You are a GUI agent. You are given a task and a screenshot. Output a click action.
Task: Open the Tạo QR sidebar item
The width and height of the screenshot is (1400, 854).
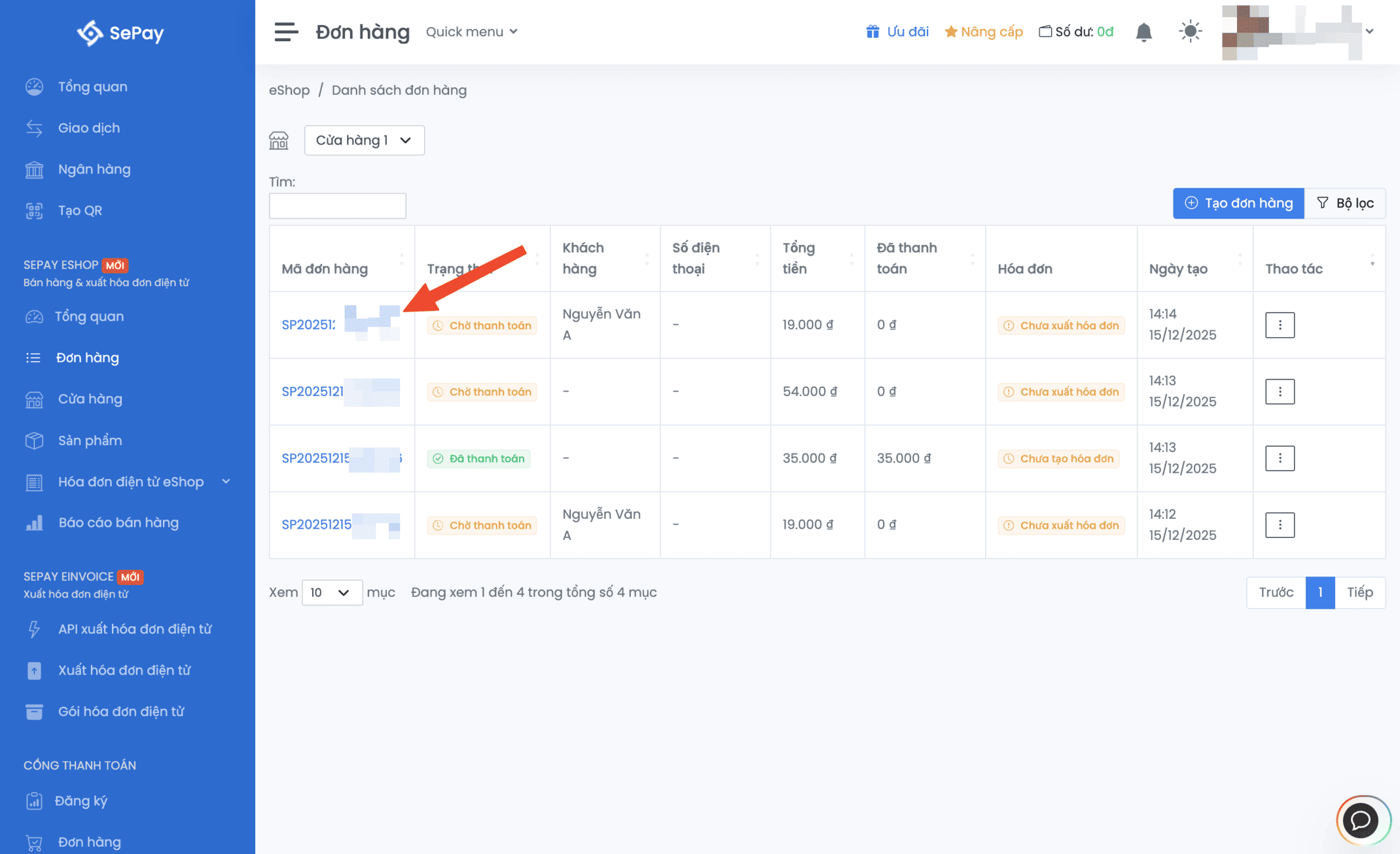pos(80,210)
